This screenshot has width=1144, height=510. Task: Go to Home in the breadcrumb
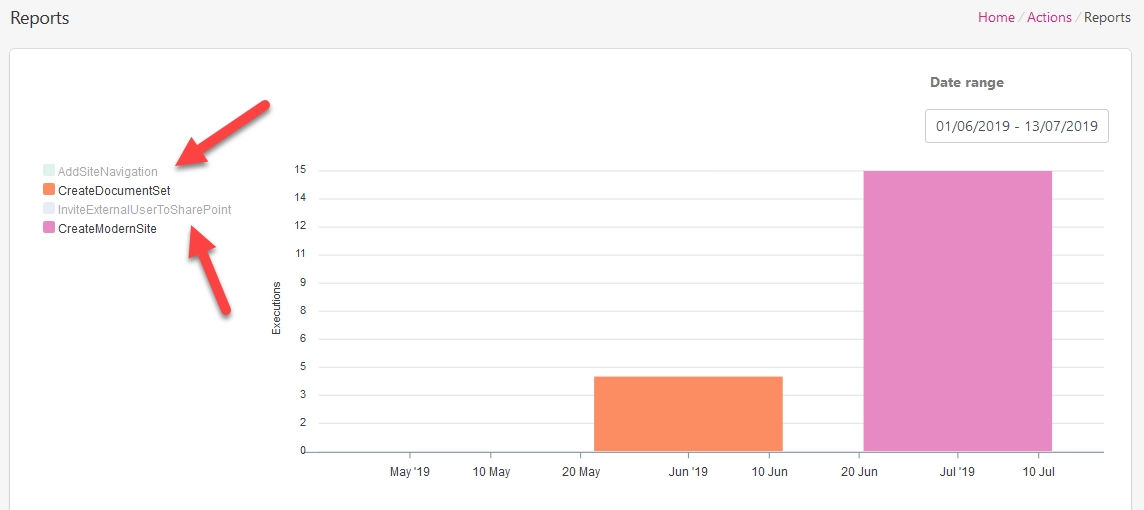(x=996, y=18)
